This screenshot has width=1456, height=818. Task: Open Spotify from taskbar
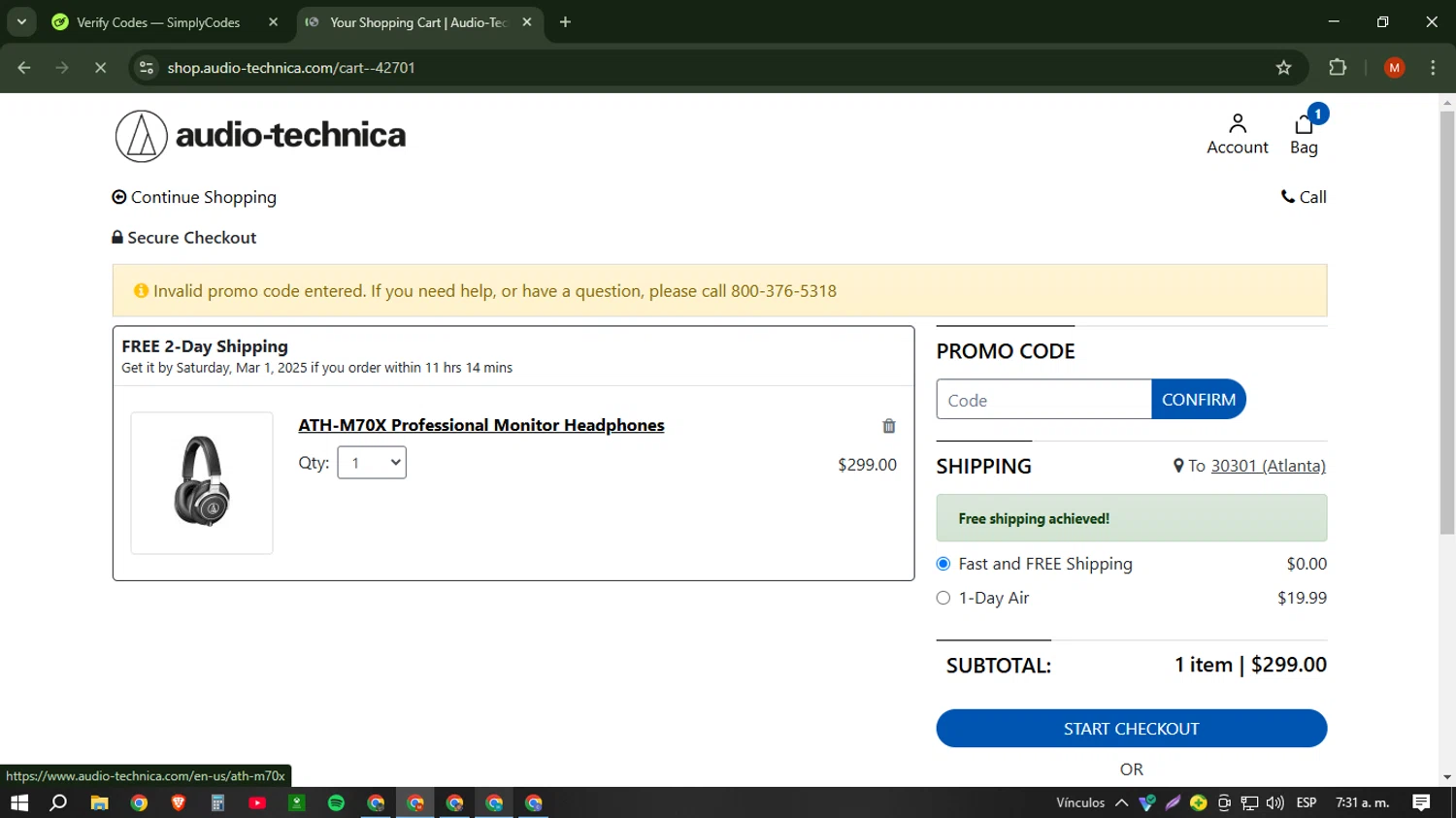click(336, 802)
